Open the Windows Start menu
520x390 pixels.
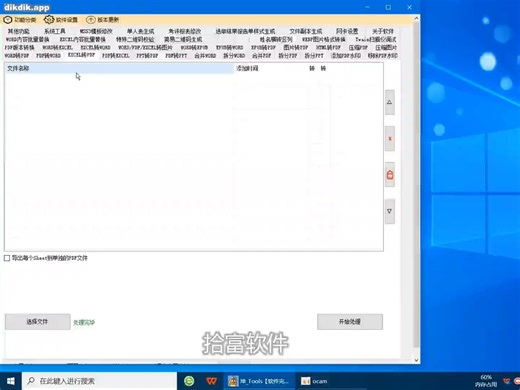11,381
